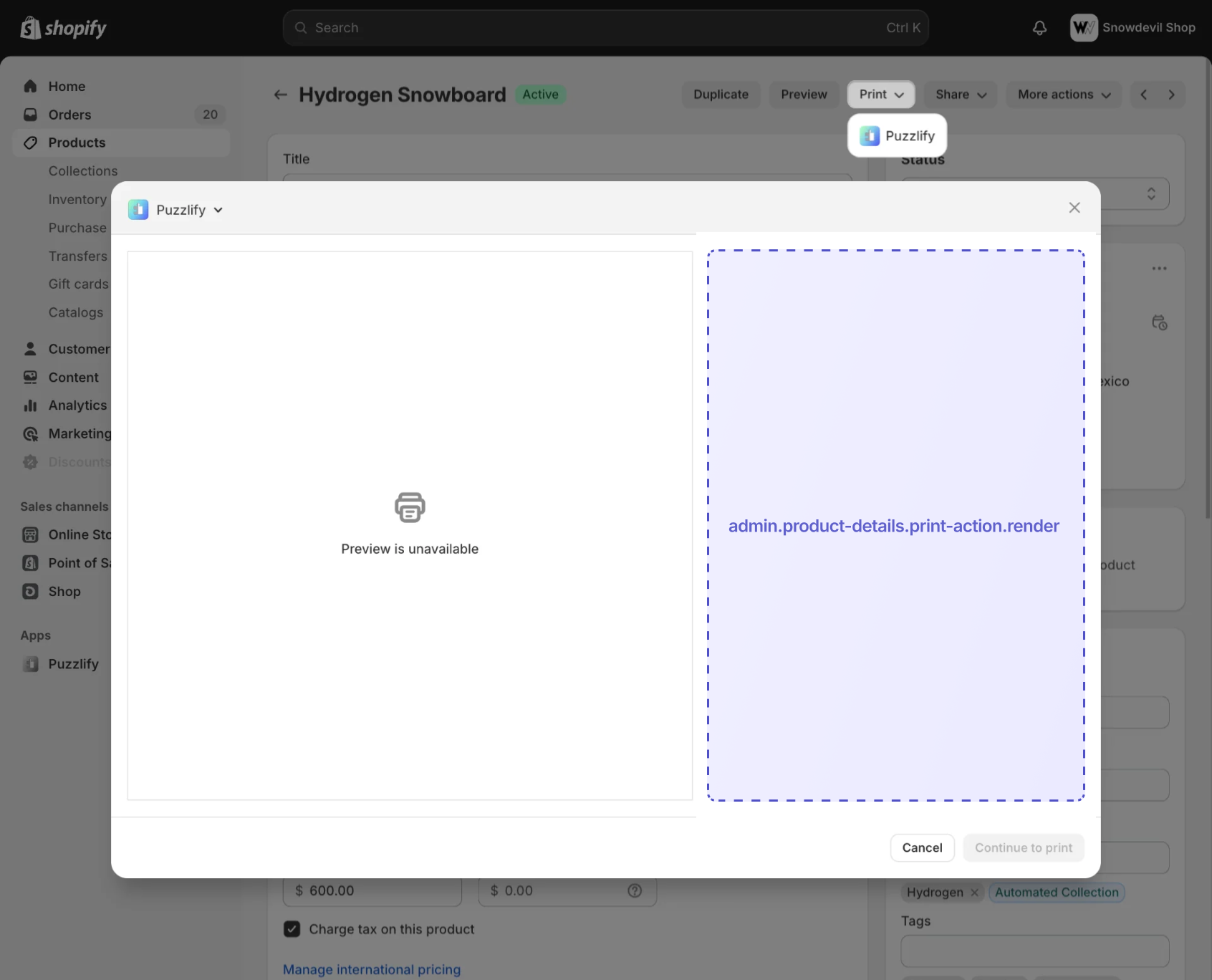
Task: Open the notifications bell
Action: tap(1039, 28)
